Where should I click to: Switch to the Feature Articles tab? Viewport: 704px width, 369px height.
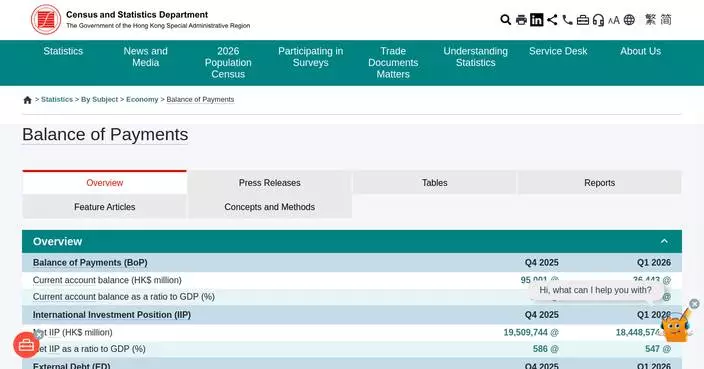[105, 207]
